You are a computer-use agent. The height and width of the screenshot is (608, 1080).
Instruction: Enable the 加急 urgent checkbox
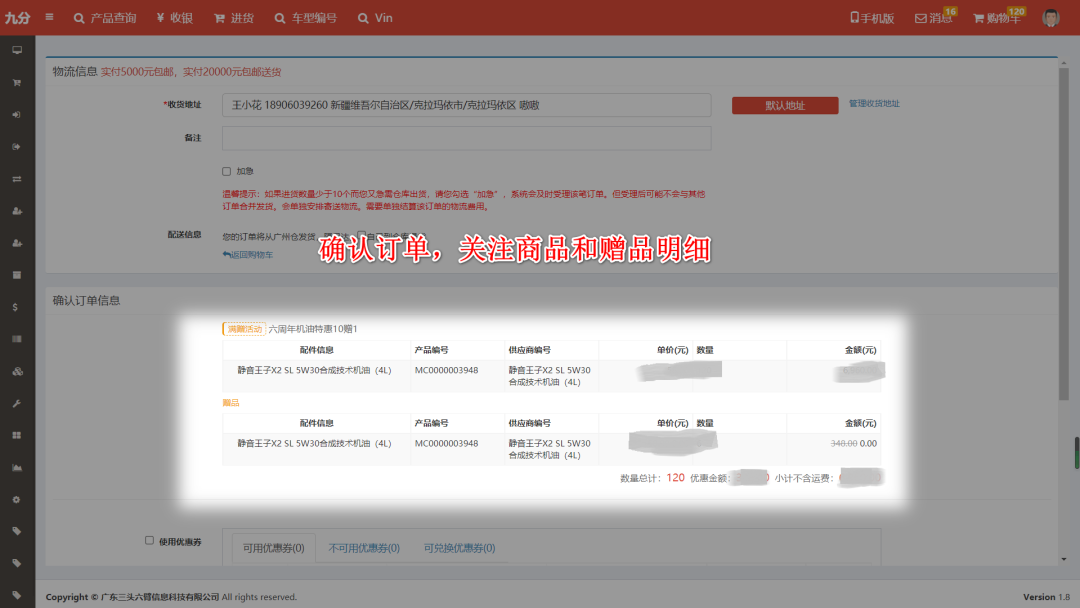coord(228,170)
